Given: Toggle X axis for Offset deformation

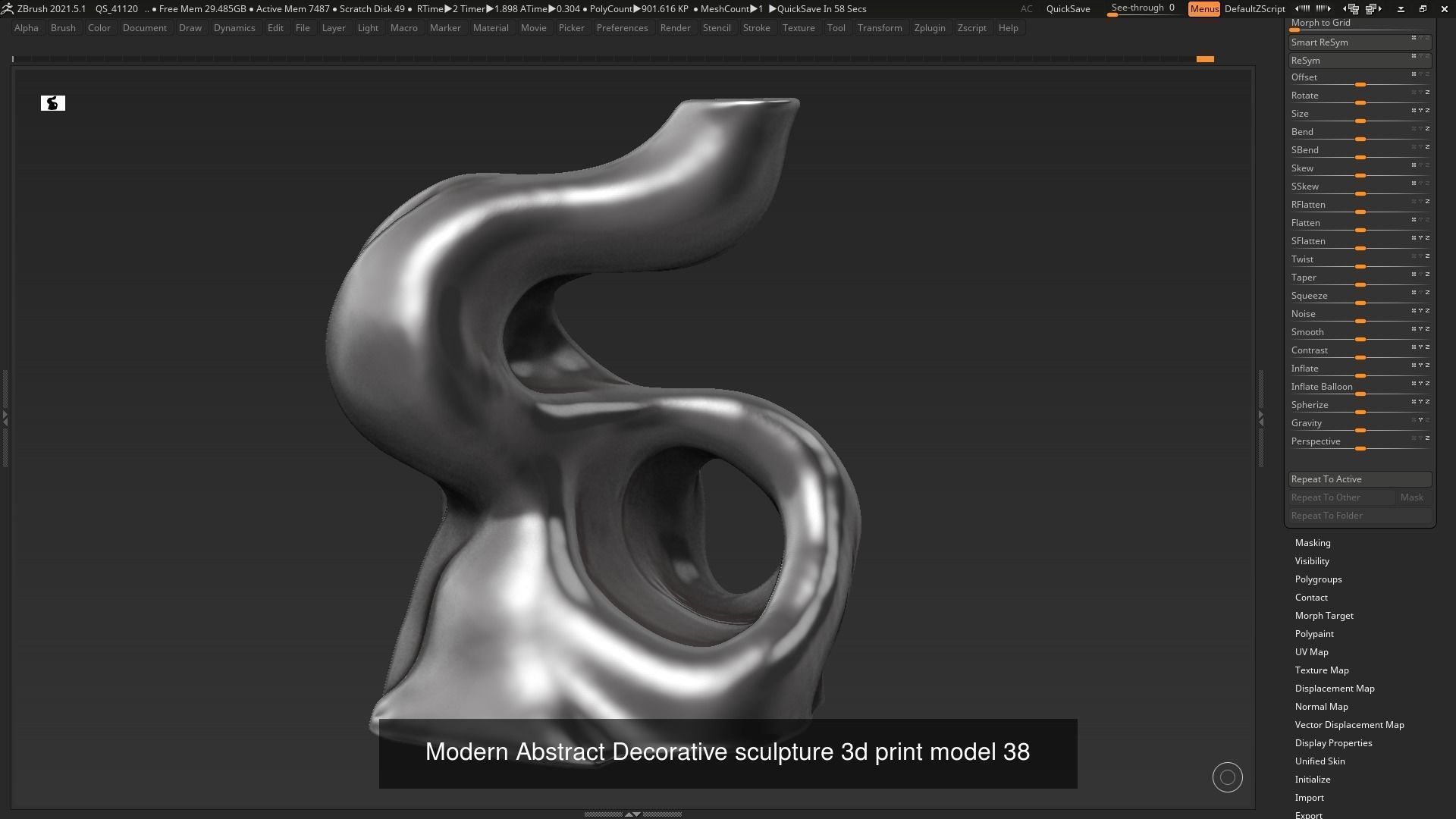Looking at the screenshot, I should [x=1414, y=74].
